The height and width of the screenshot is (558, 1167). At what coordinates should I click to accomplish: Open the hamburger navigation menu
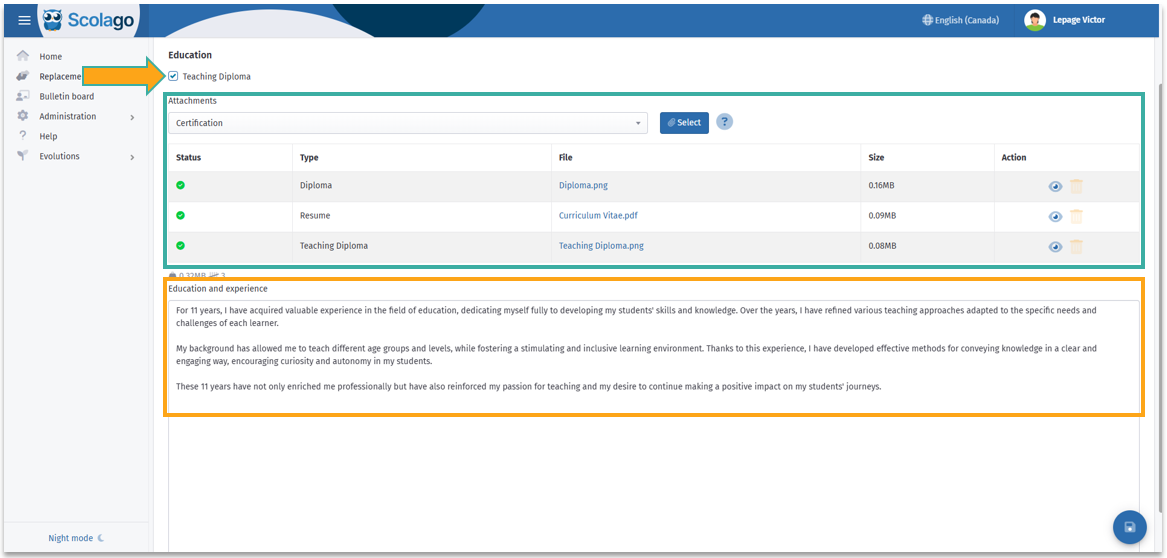25,20
